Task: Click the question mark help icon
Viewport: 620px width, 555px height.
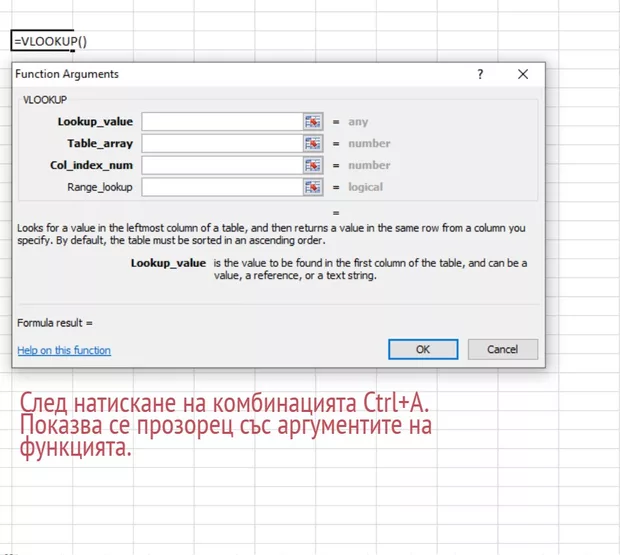Action: tap(480, 74)
